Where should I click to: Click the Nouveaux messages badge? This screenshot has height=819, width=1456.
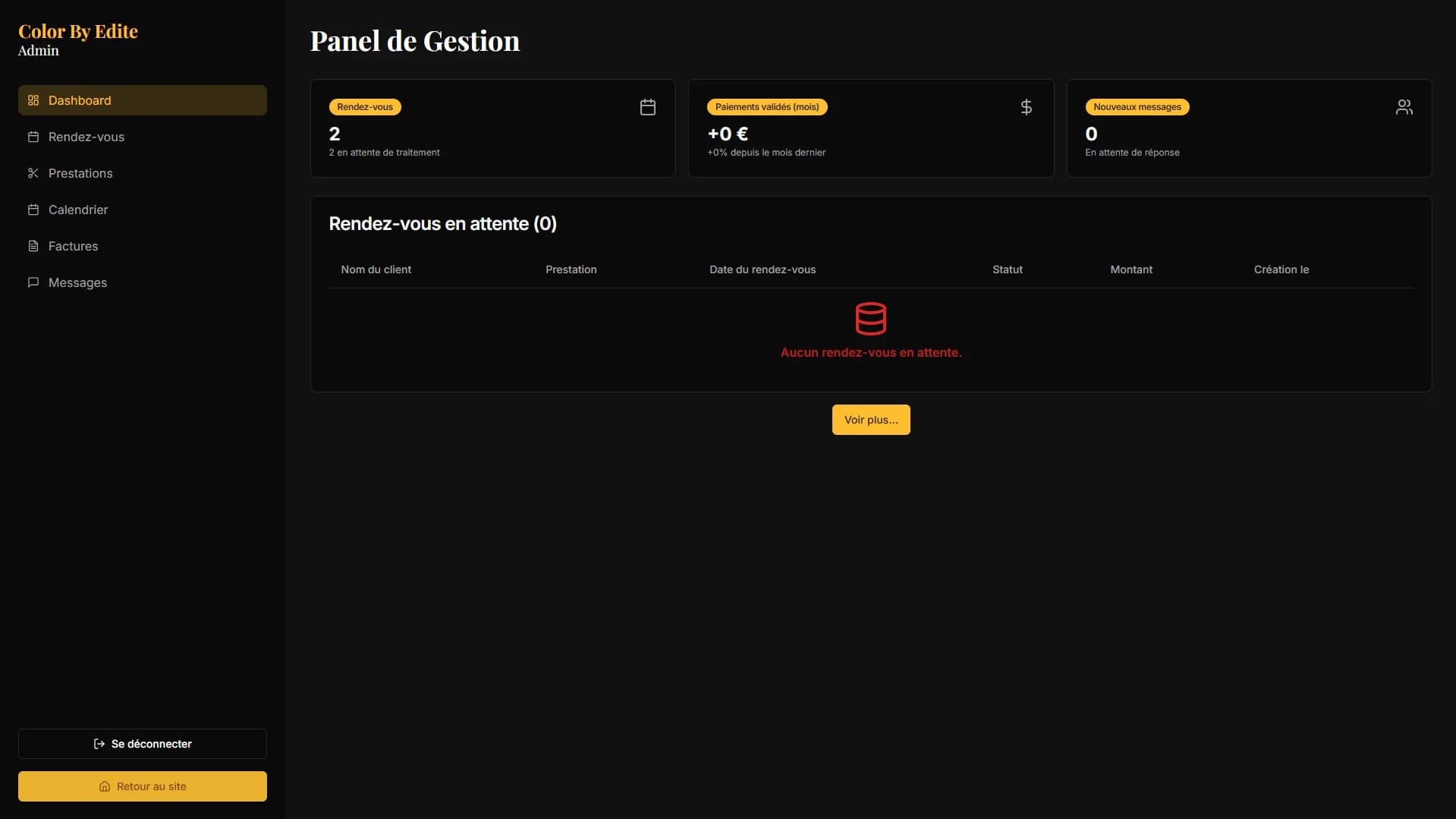tap(1137, 107)
